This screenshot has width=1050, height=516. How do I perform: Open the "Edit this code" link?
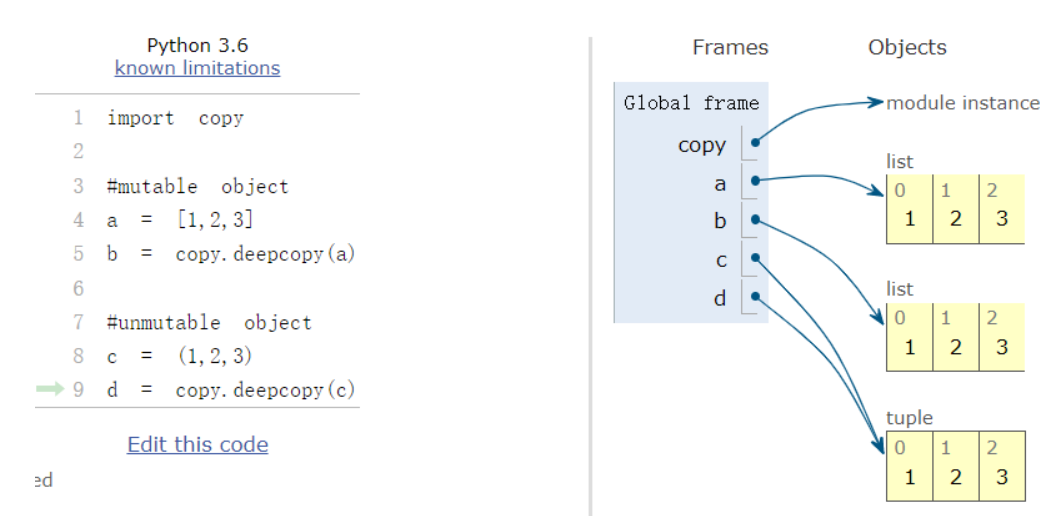coord(197,444)
